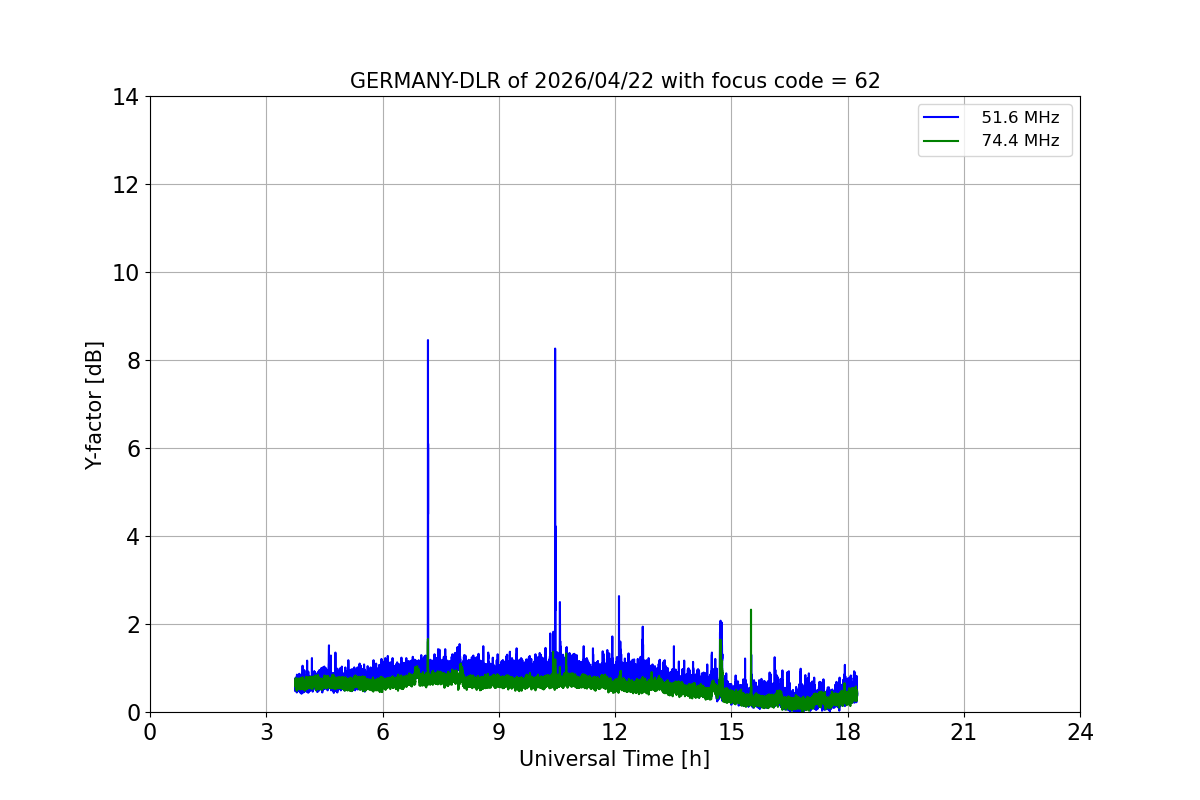The width and height of the screenshot is (1200, 800).
Task: Click x-axis tick label 18
Action: (848, 732)
